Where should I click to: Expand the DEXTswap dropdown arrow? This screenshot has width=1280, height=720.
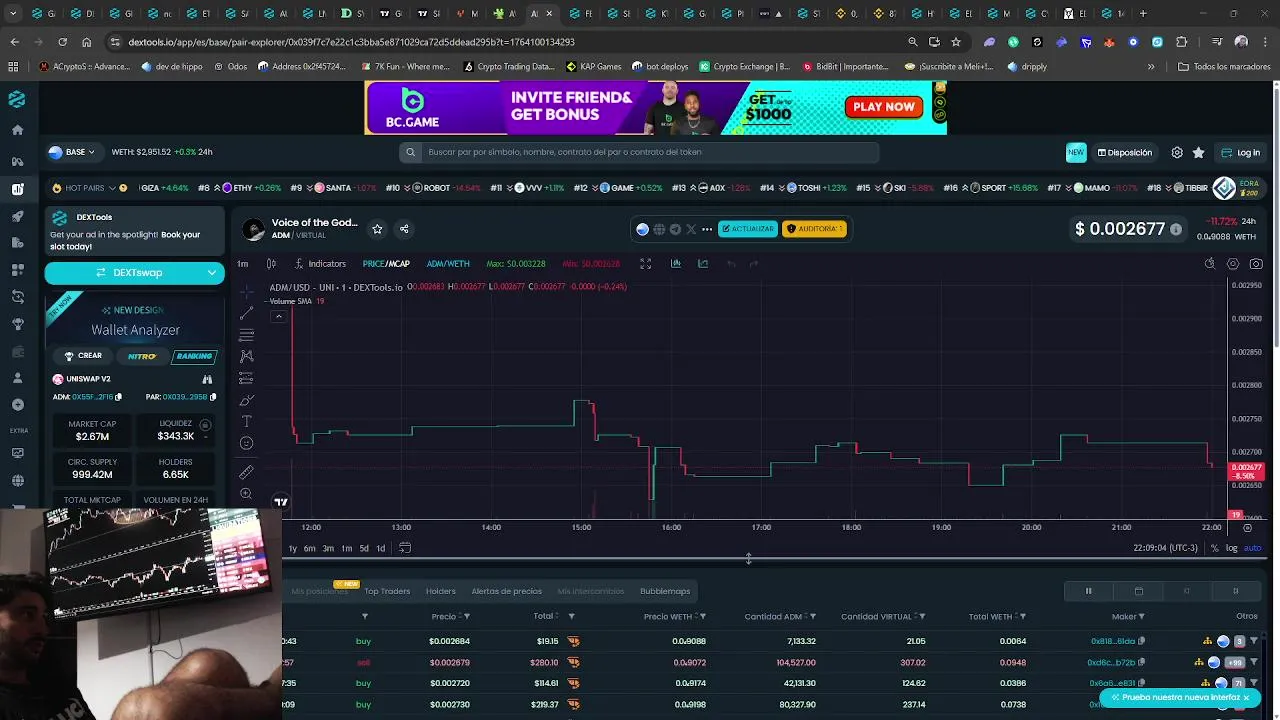pyautogui.click(x=212, y=272)
